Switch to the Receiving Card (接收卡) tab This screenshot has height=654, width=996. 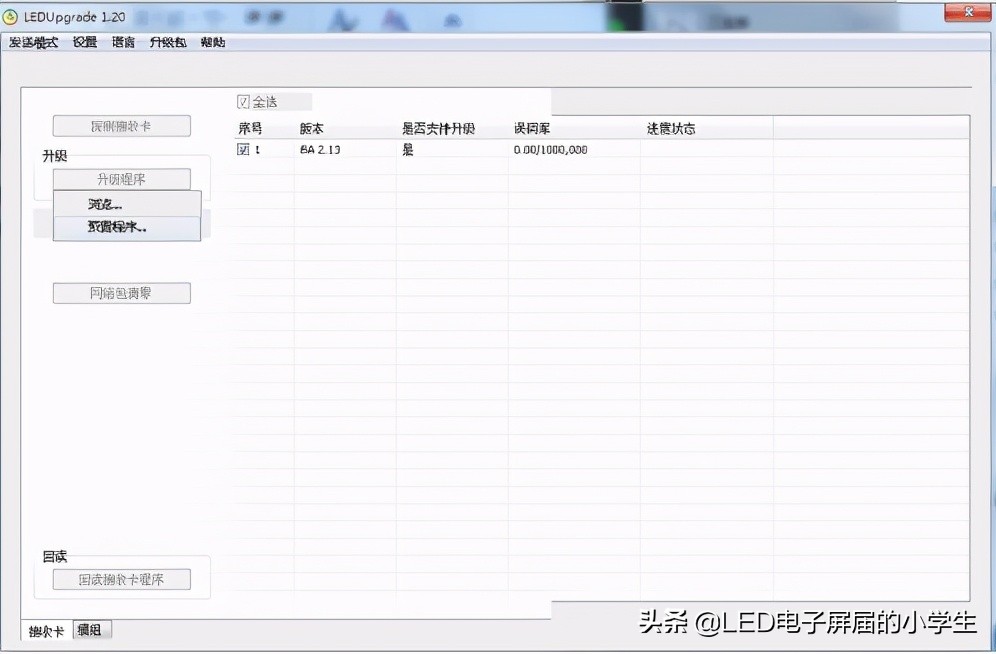pyautogui.click(x=45, y=629)
